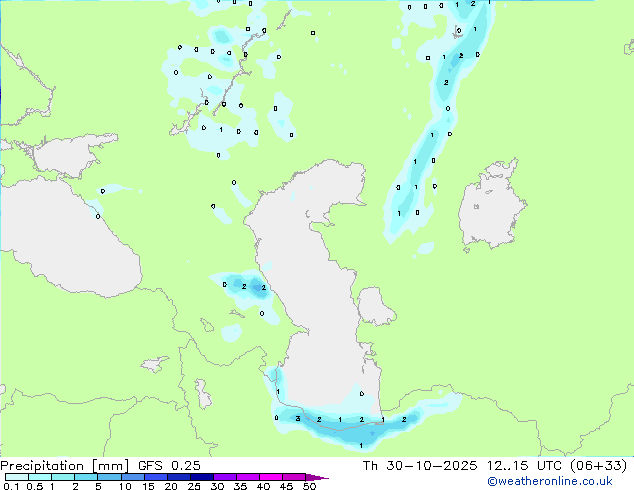The width and height of the screenshot is (634, 490).
Task: Click the '50' legend scale label
Action: point(309,486)
